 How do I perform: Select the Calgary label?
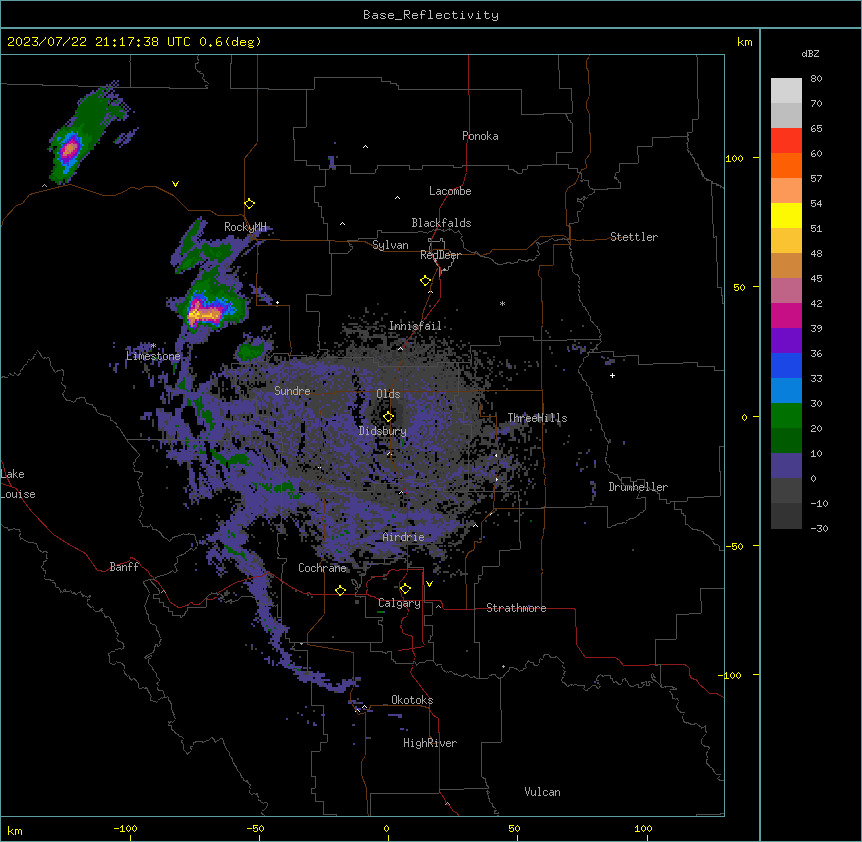click(x=399, y=603)
